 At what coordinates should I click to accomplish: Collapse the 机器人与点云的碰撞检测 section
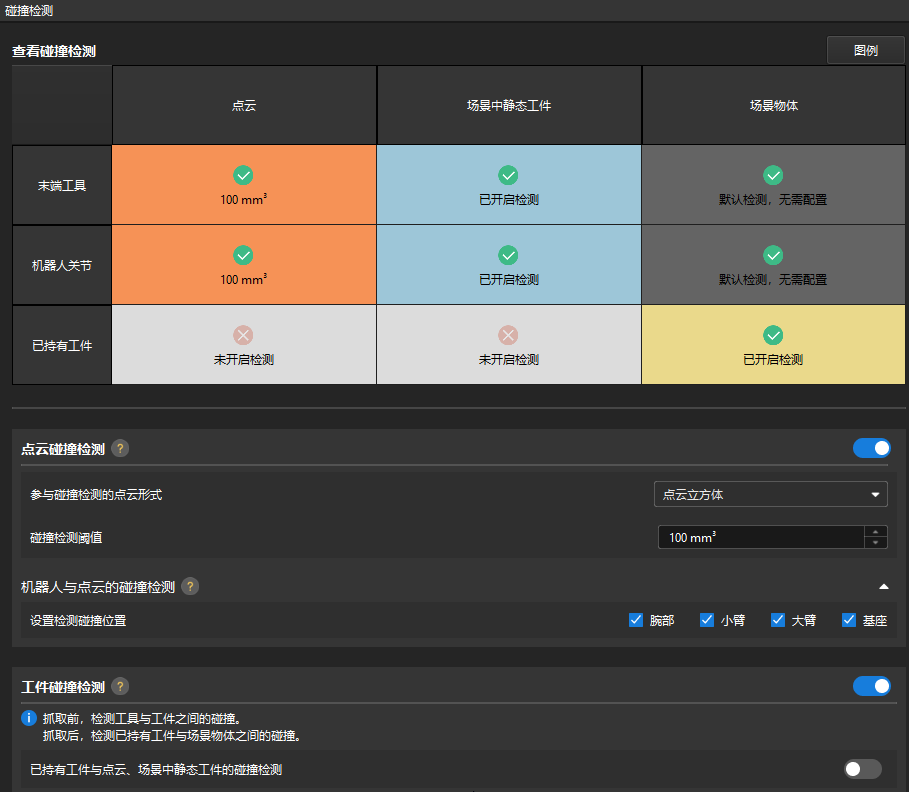[883, 587]
